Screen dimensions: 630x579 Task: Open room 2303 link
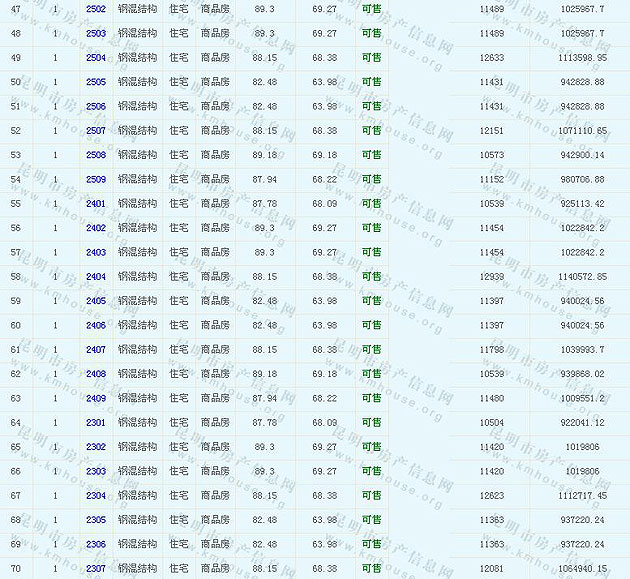click(x=96, y=471)
